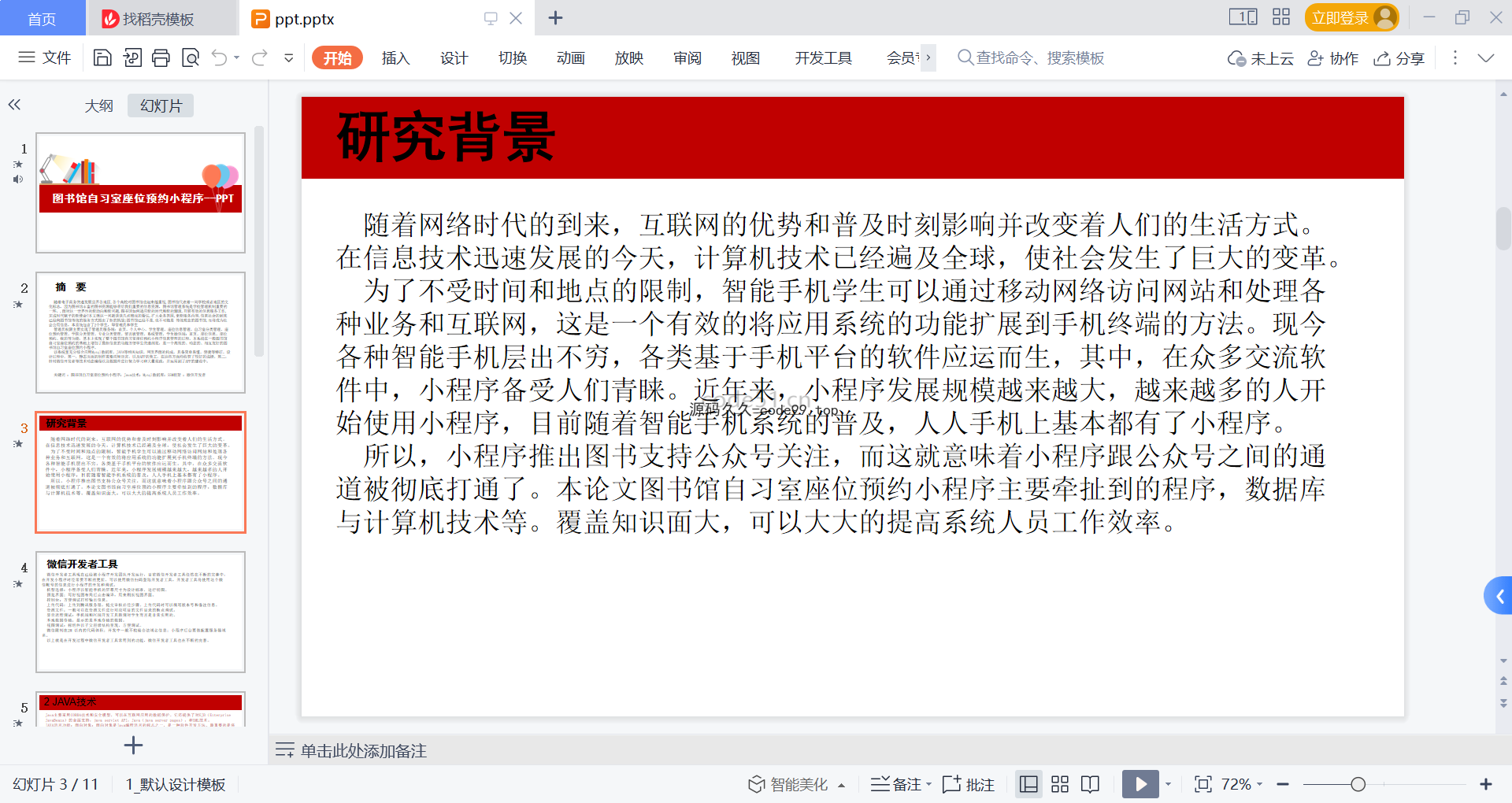
Task: Open 备注 dropdown arrow in status bar
Action: 929,785
